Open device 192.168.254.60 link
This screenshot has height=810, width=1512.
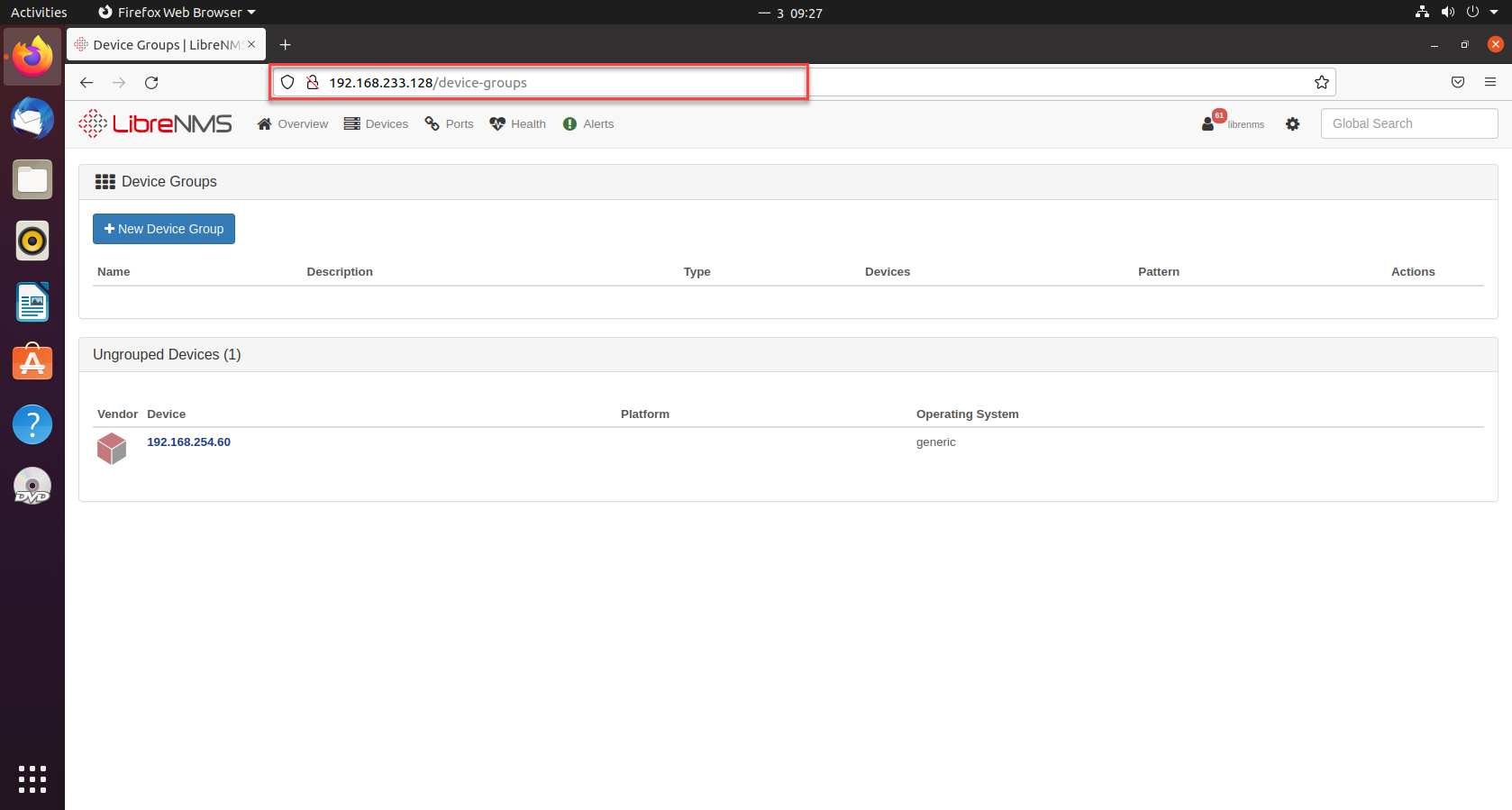[188, 442]
